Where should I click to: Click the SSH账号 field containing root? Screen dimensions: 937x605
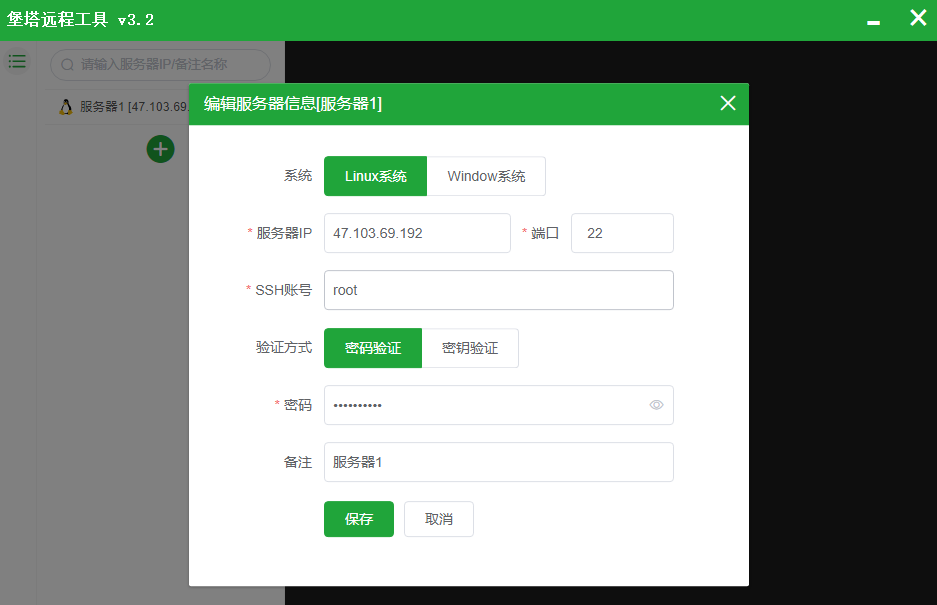point(498,290)
